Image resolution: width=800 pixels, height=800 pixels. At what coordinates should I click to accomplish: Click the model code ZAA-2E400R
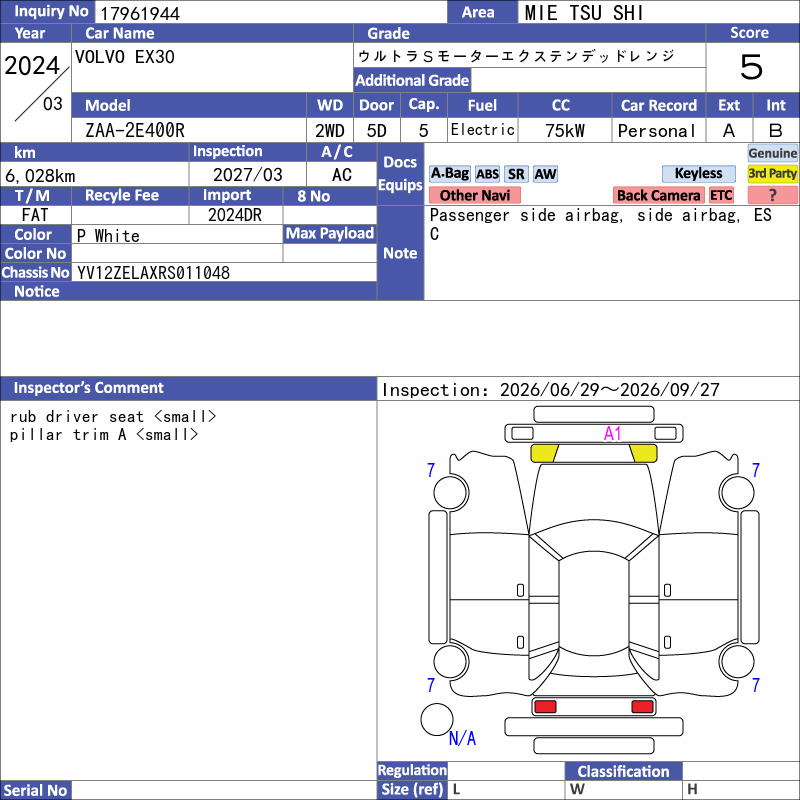tap(135, 131)
